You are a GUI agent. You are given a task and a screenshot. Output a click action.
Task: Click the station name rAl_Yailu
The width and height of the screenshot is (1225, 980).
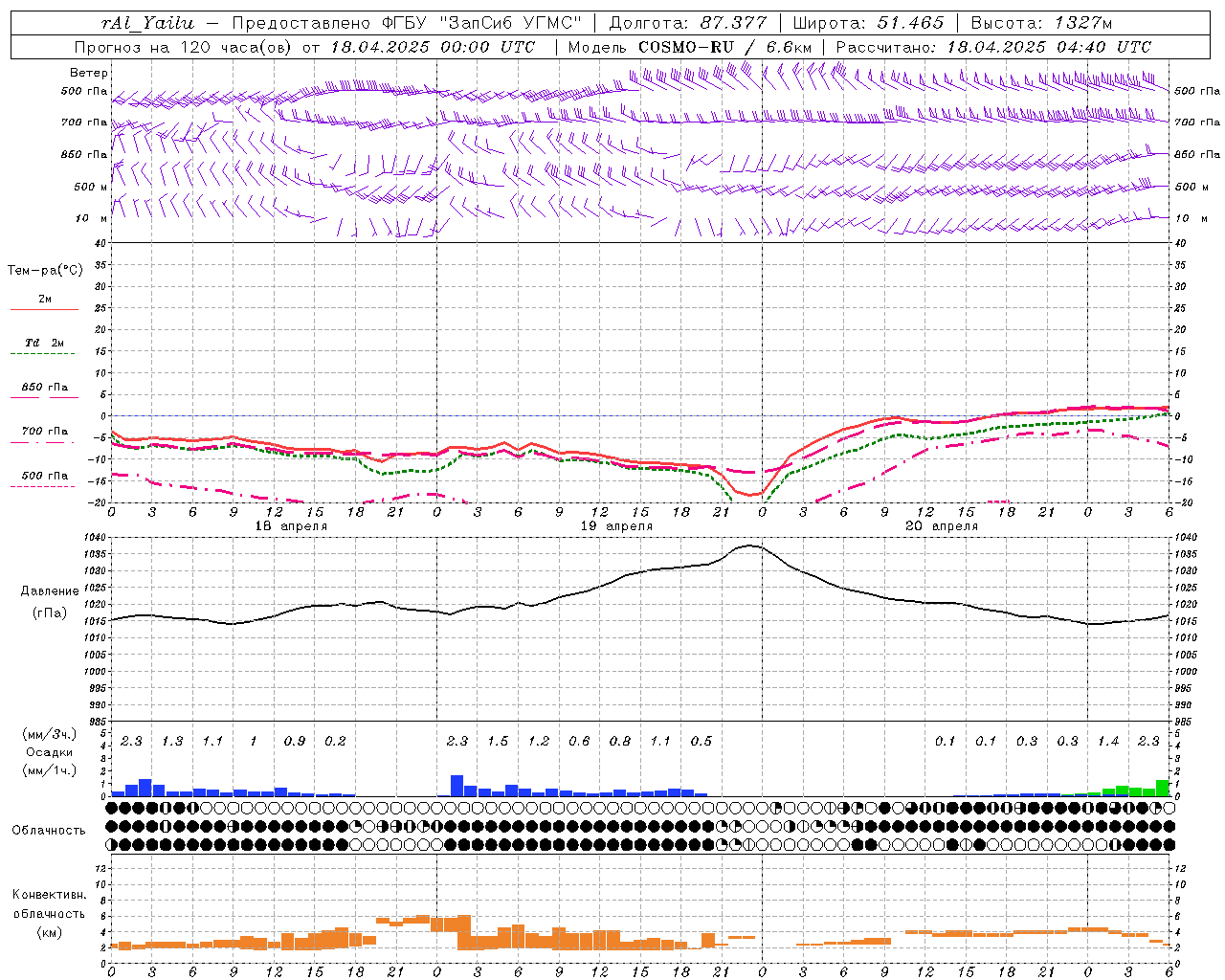coord(147,23)
